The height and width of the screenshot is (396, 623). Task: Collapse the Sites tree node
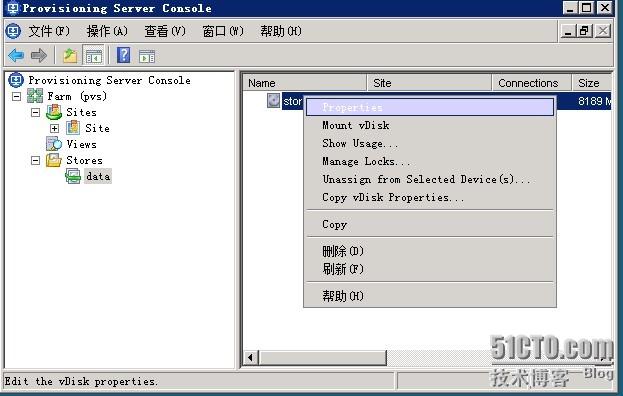(x=35, y=112)
